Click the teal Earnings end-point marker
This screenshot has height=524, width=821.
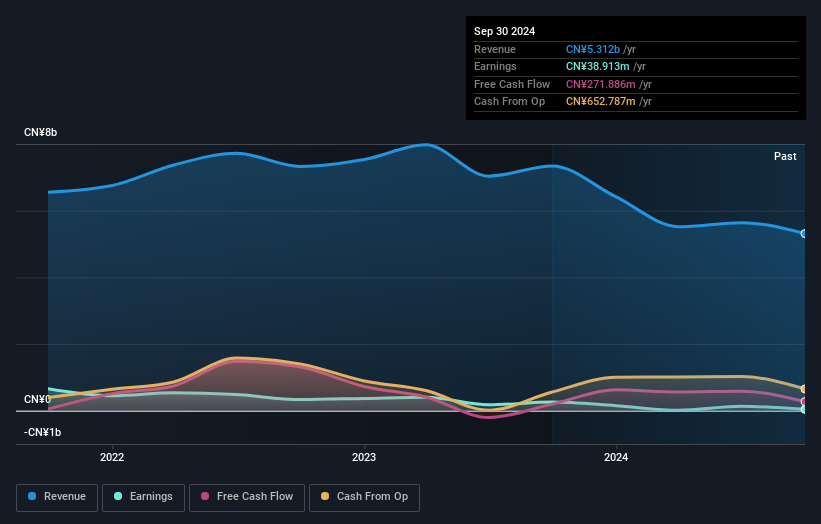pos(804,409)
